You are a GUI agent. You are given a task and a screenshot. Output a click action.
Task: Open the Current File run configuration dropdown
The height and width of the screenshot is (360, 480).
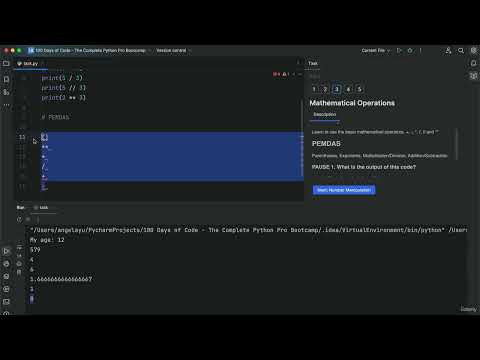pos(376,50)
